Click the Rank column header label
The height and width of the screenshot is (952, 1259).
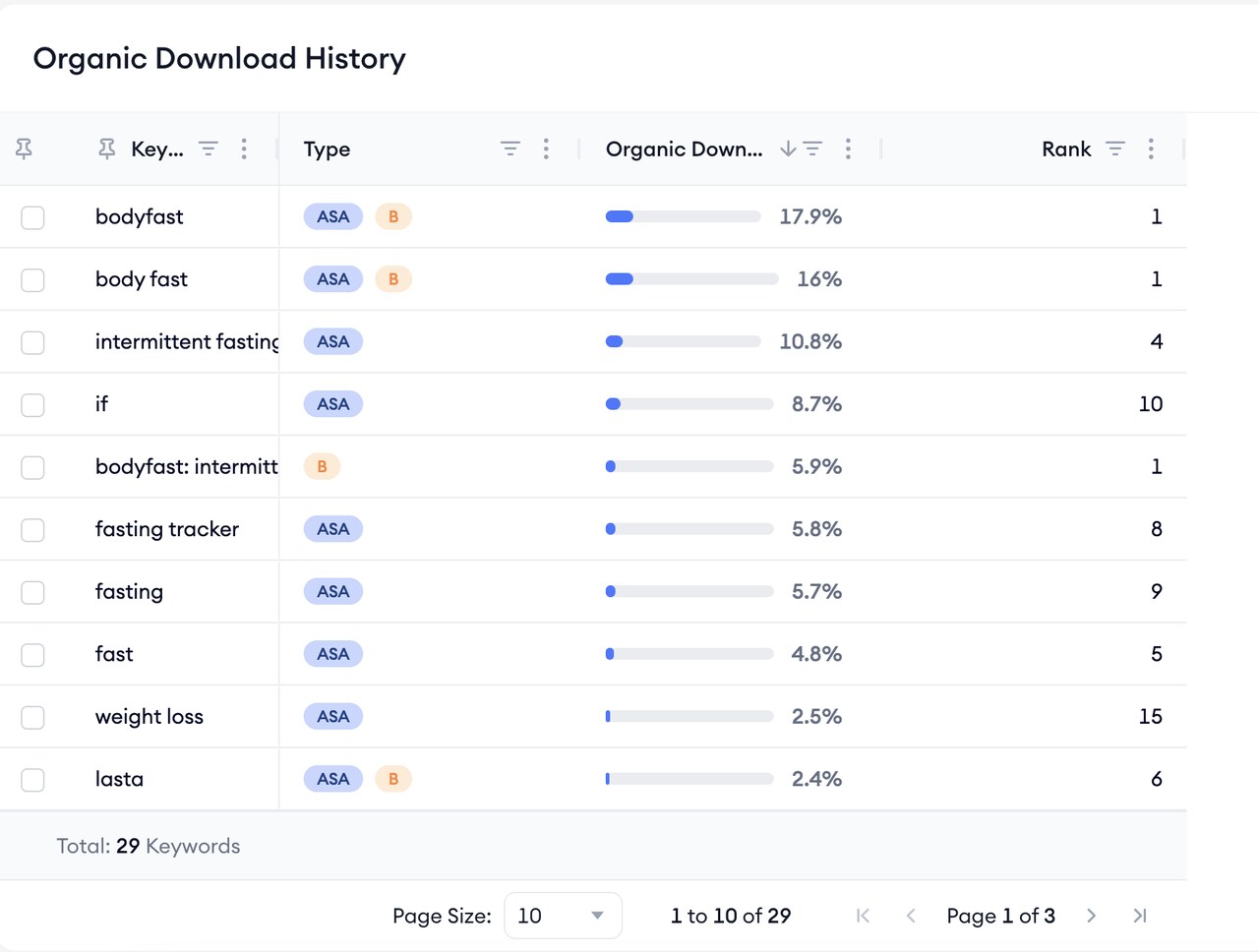tap(1066, 149)
